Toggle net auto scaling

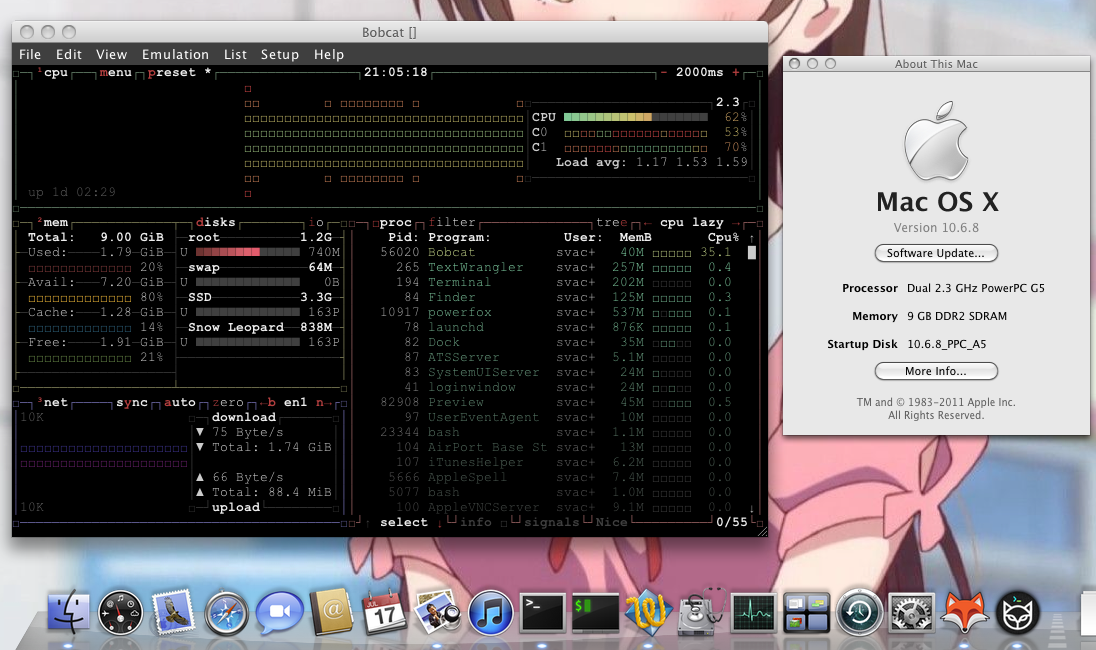pos(180,403)
